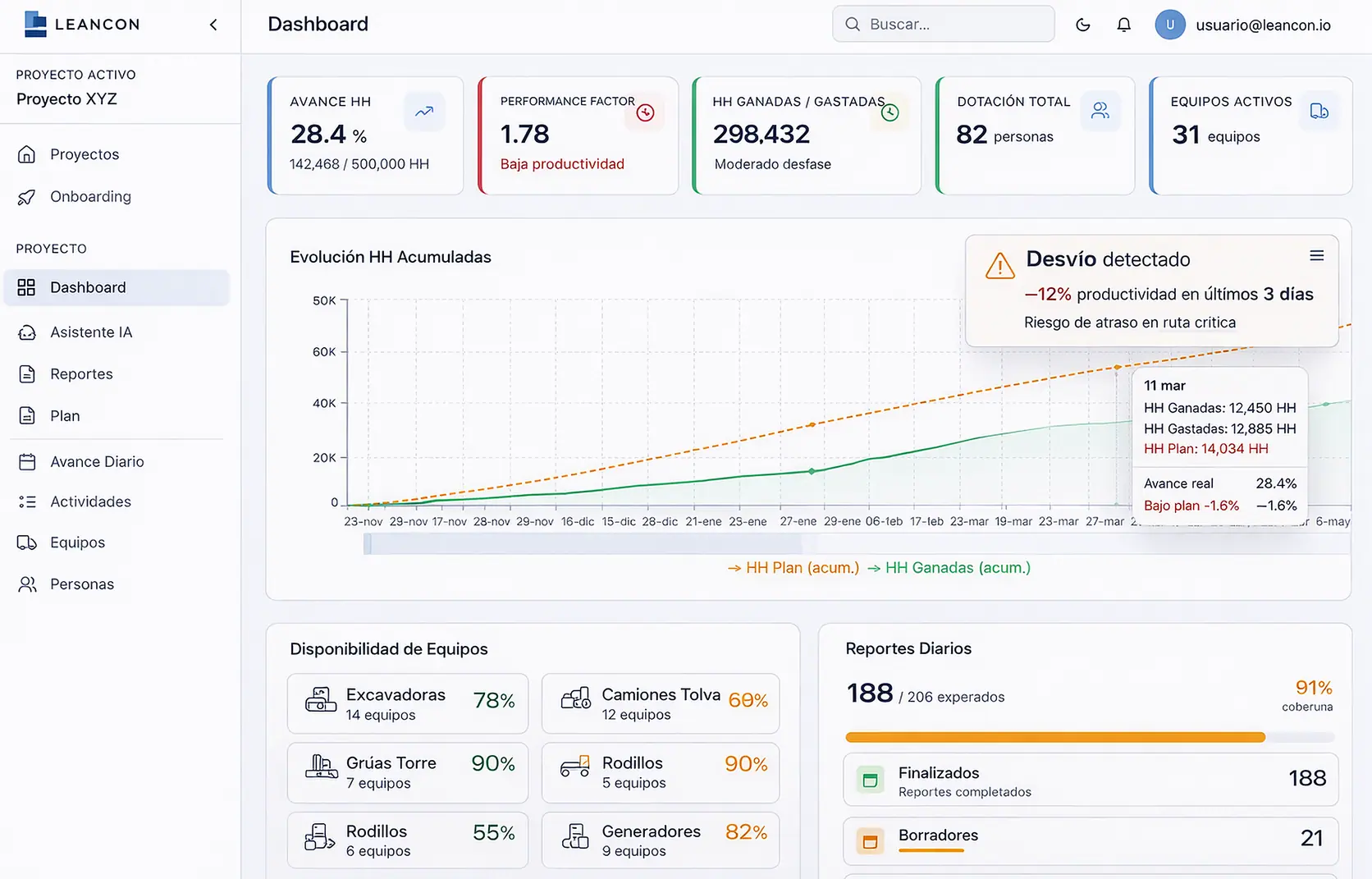Click the Excavadoras excavator icon
1372x879 pixels.
(321, 699)
